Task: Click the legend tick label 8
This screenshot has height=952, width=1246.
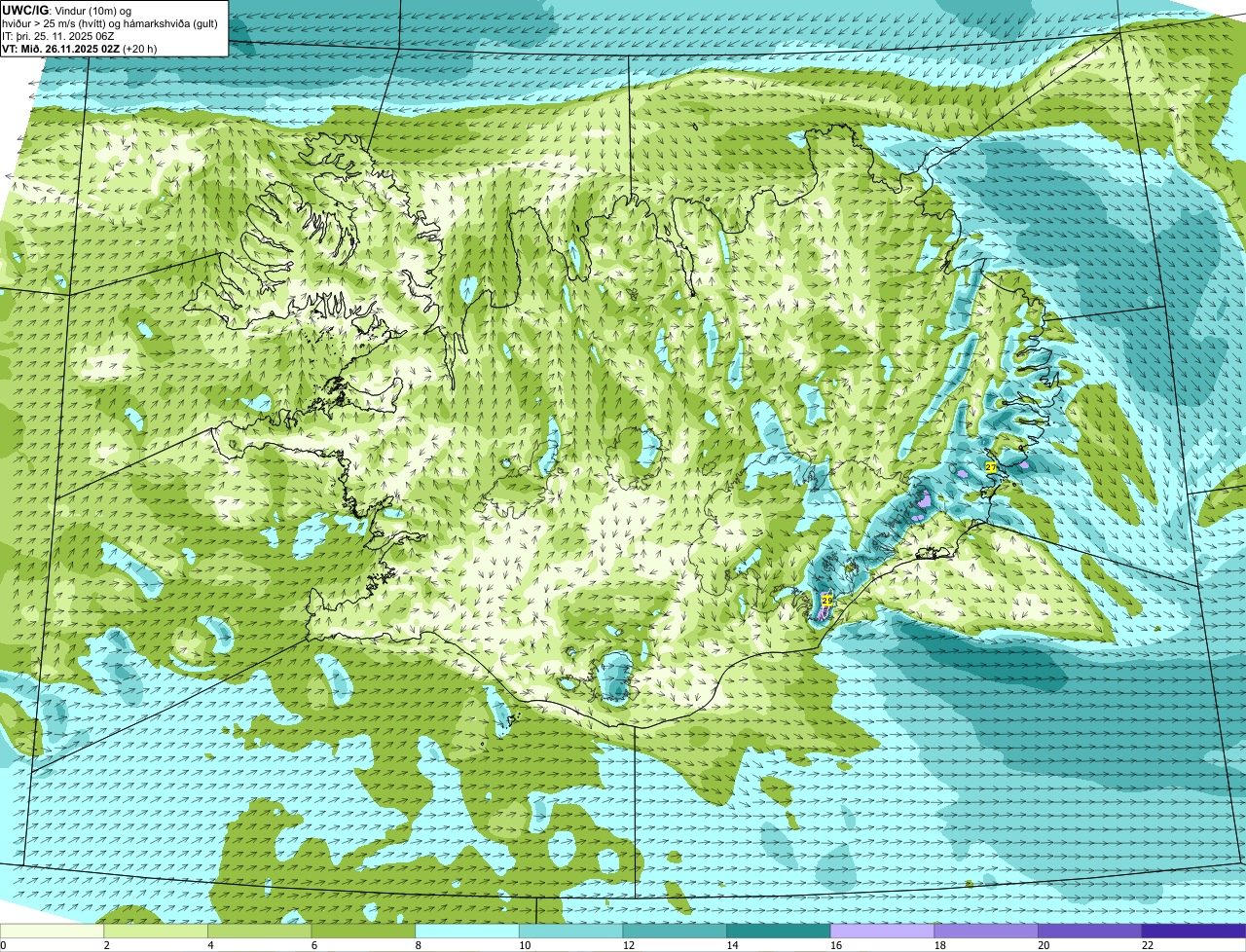Action: [419, 945]
